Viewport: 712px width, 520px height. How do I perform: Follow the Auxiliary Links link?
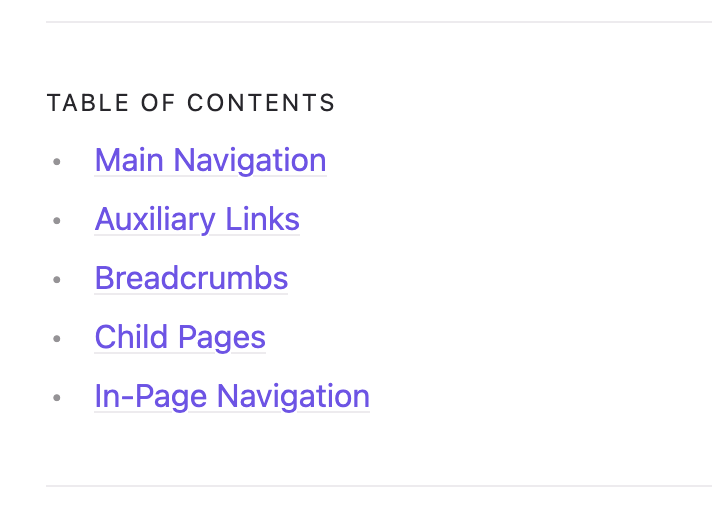(x=197, y=219)
